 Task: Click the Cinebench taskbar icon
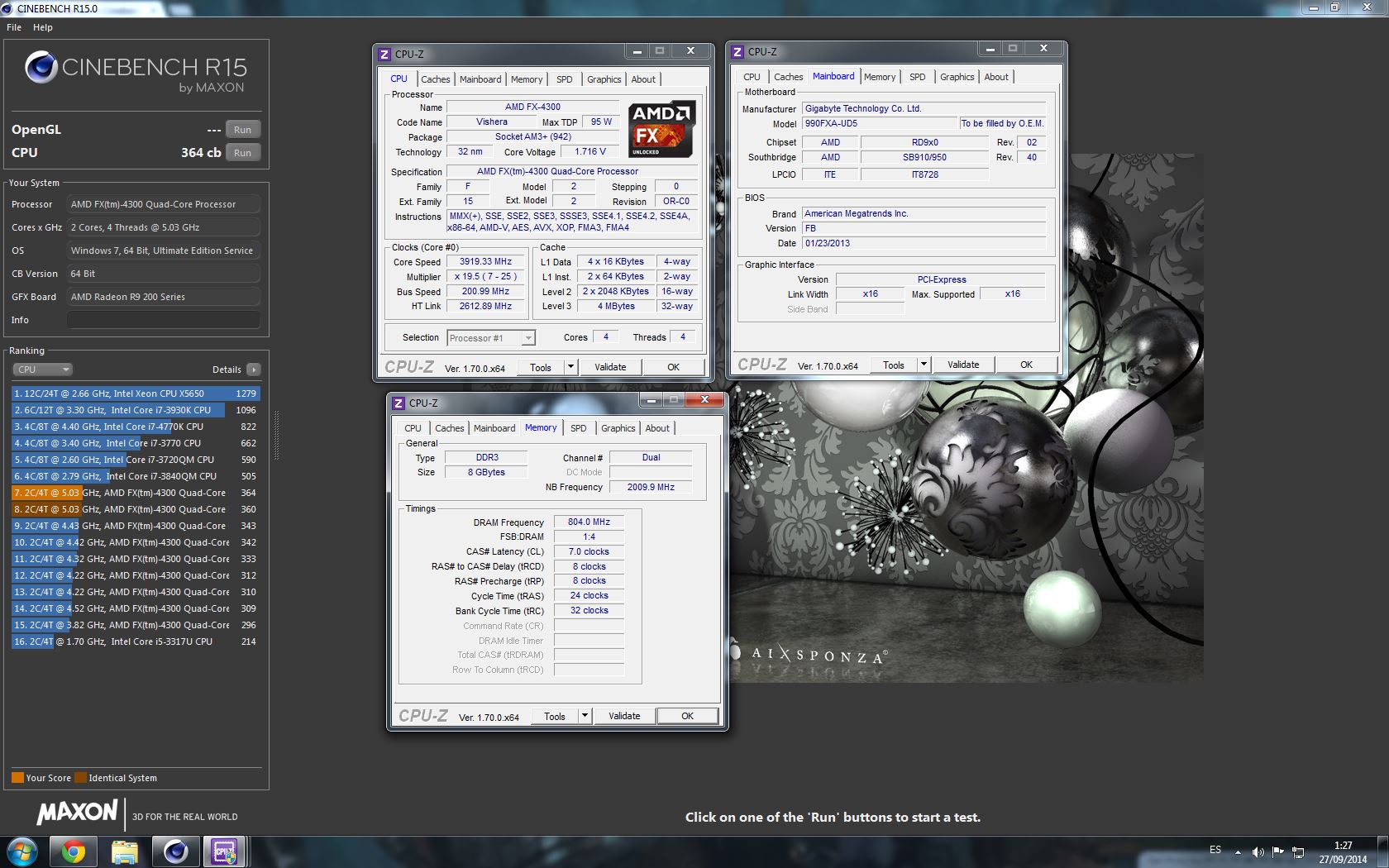174,851
